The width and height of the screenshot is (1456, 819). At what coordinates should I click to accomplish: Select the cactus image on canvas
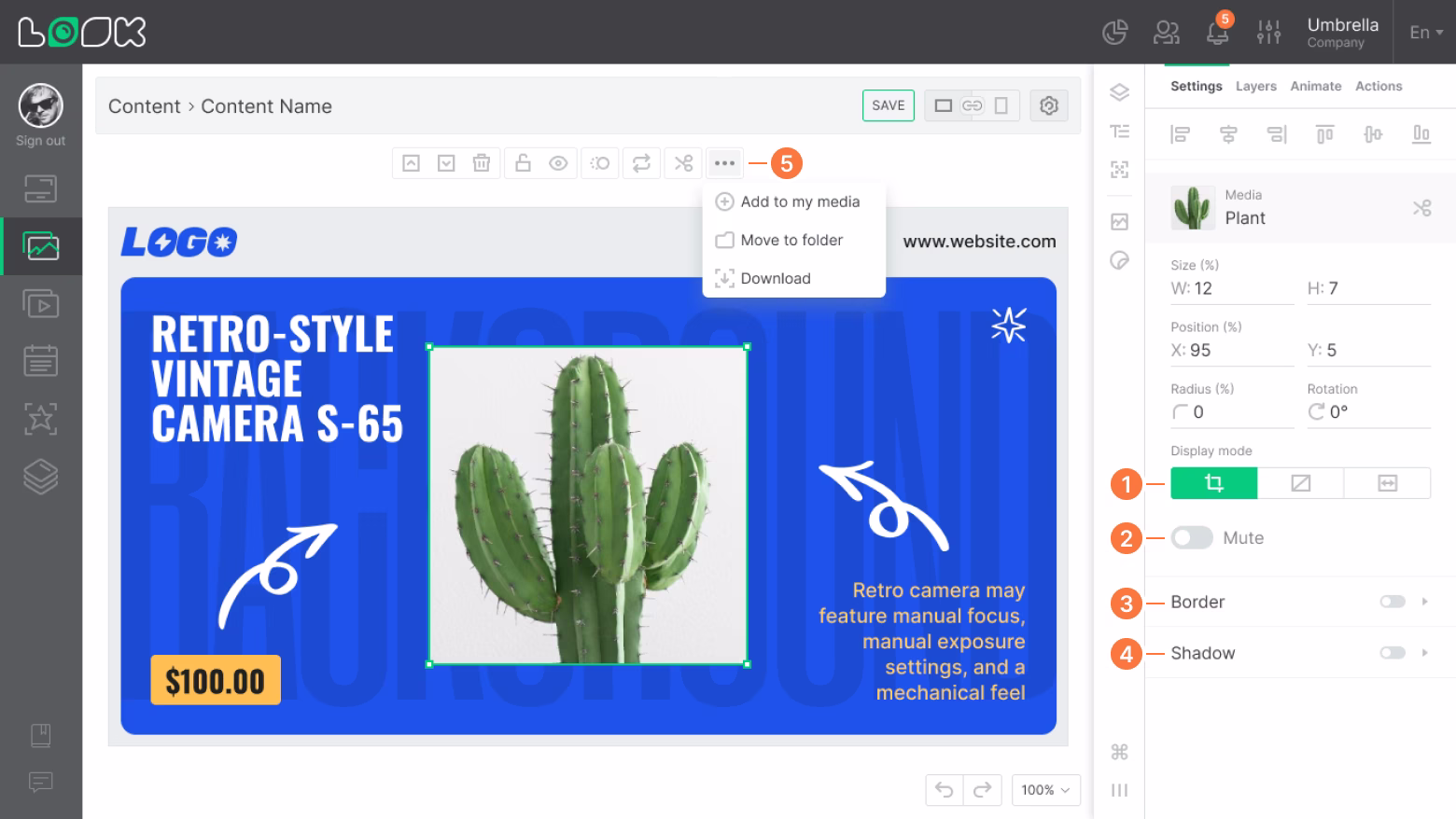pos(588,505)
